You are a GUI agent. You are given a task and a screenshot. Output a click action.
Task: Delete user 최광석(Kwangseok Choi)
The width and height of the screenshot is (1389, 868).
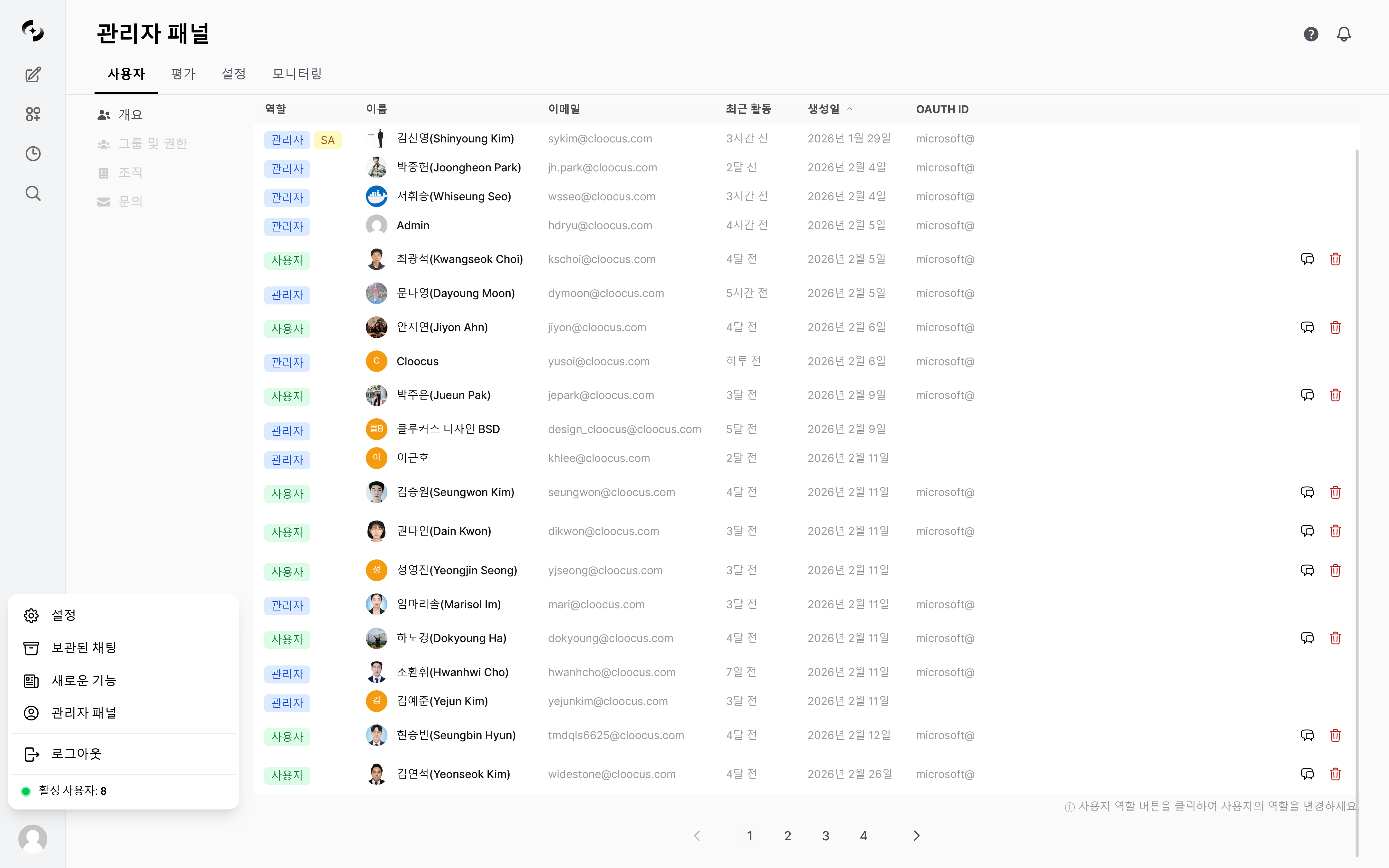click(1336, 259)
